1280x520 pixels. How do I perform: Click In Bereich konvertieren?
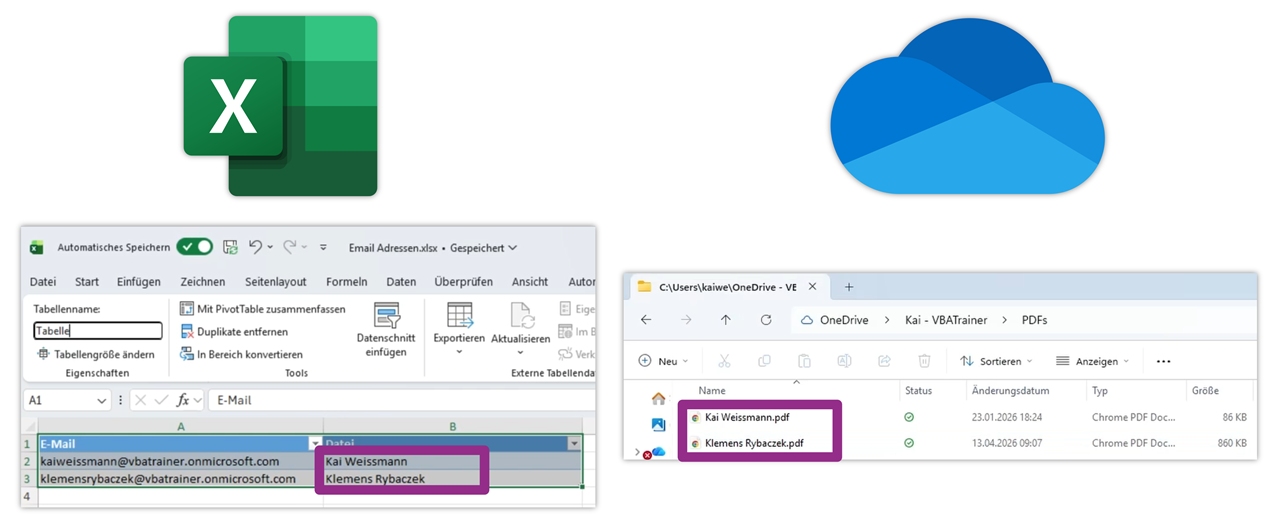[241, 354]
